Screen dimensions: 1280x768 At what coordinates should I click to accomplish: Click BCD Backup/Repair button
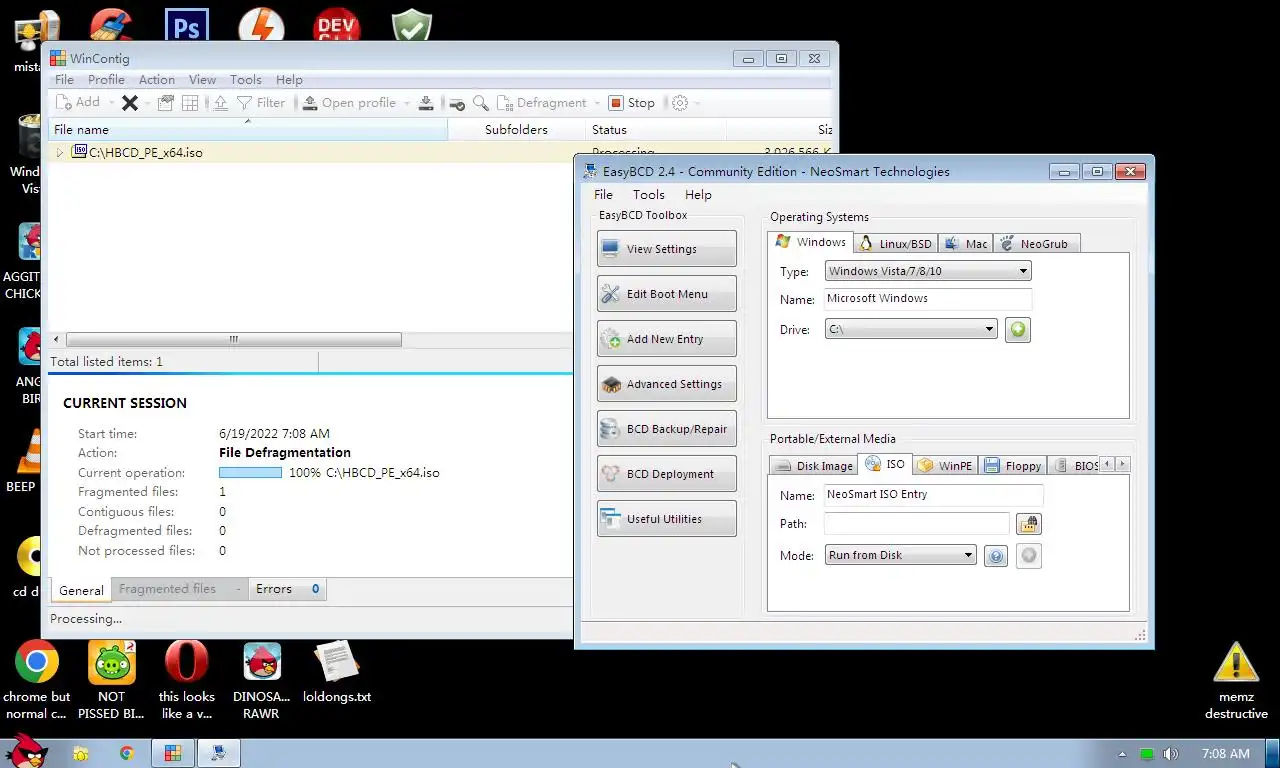pyautogui.click(x=666, y=429)
